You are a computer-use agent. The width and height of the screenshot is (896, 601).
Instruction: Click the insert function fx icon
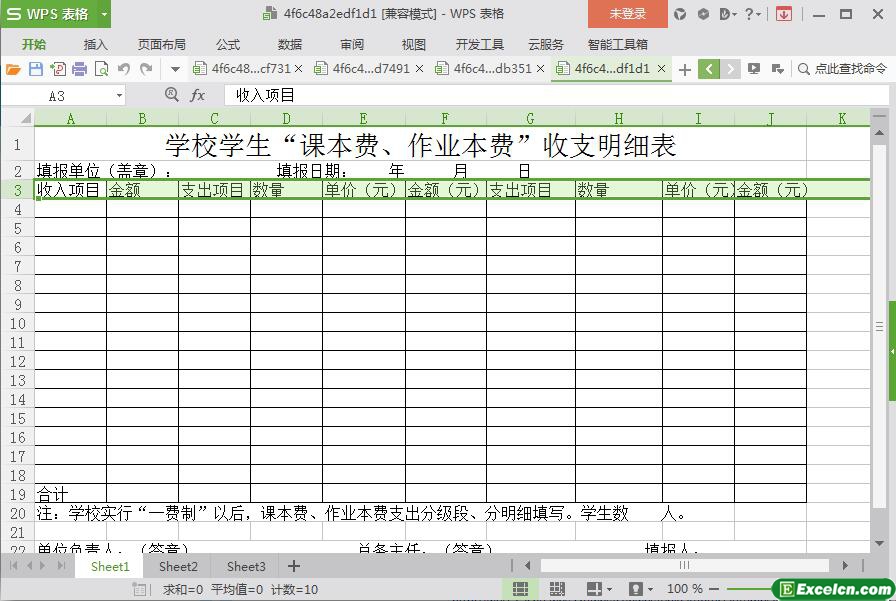coord(198,95)
